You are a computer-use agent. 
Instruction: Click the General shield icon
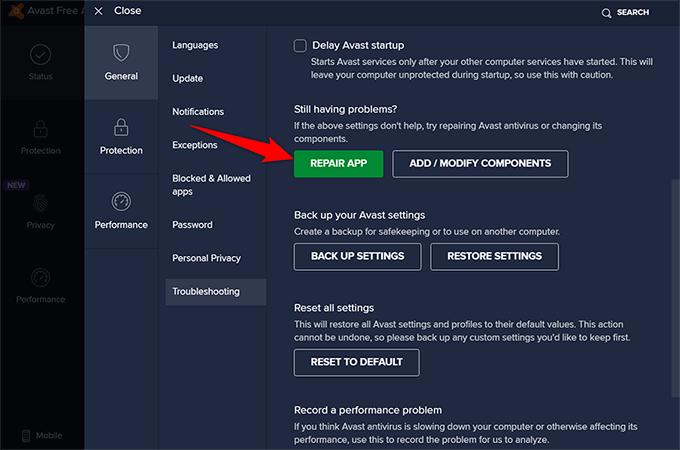click(x=121, y=52)
